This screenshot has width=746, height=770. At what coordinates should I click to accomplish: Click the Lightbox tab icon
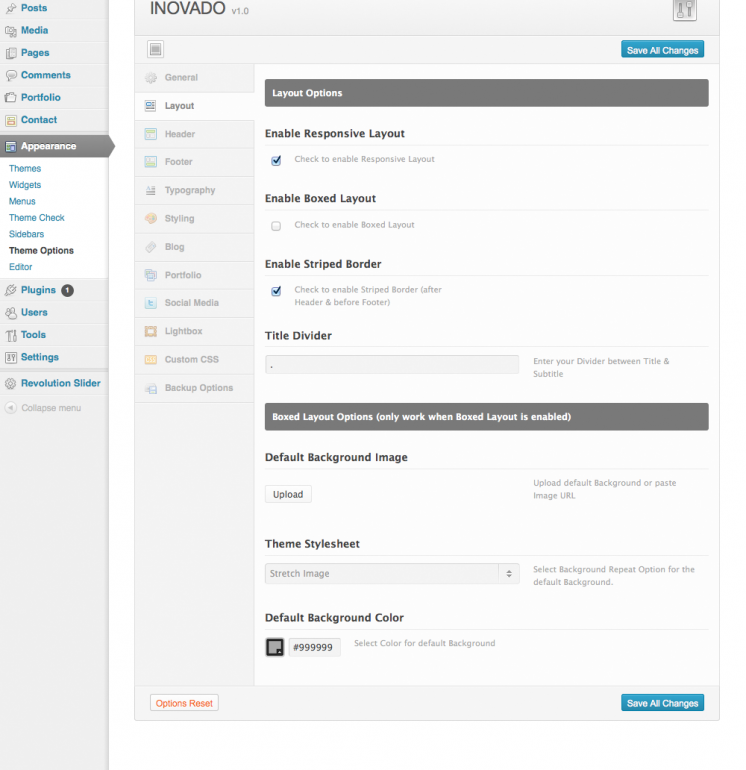click(151, 331)
